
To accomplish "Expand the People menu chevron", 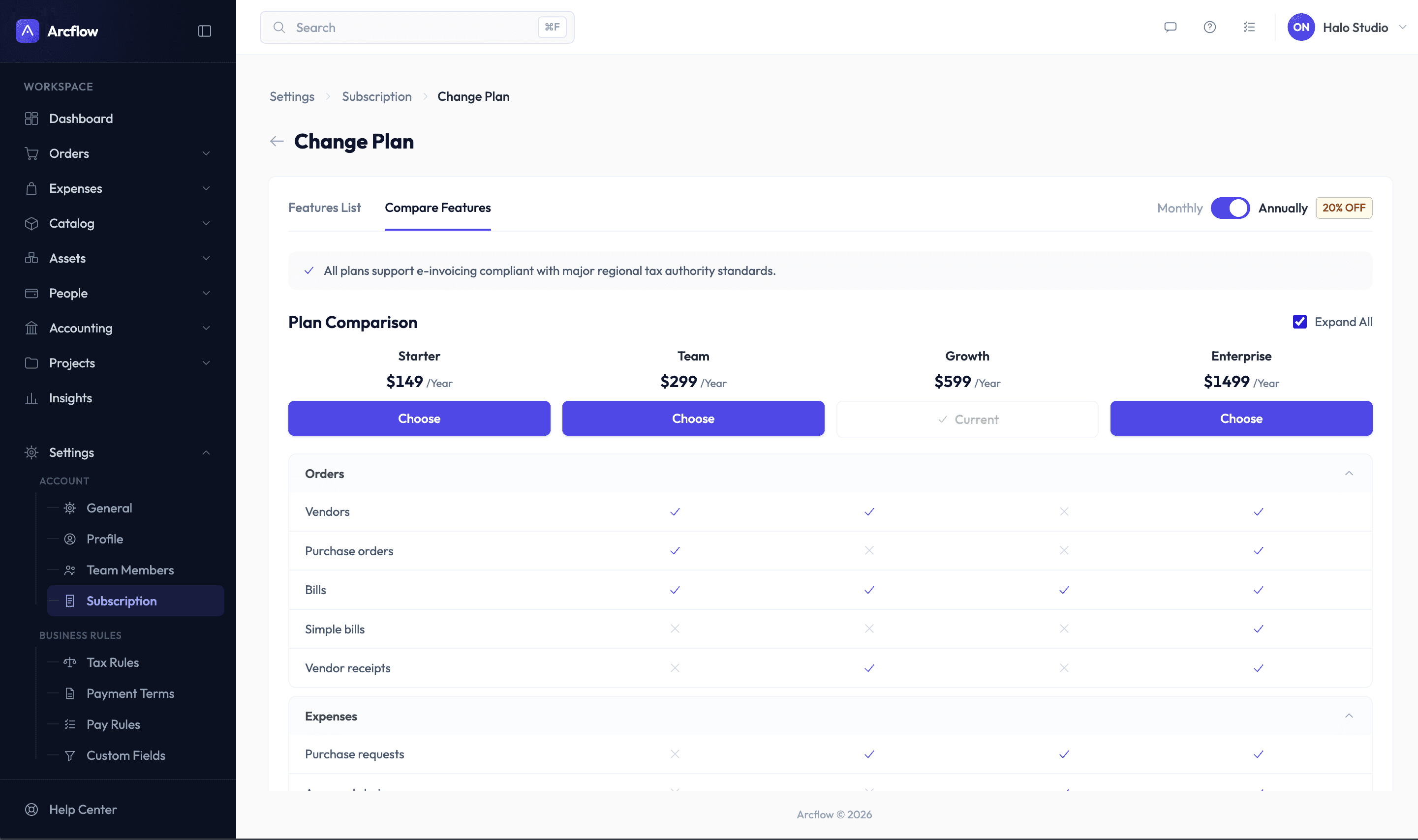I will pyautogui.click(x=206, y=293).
